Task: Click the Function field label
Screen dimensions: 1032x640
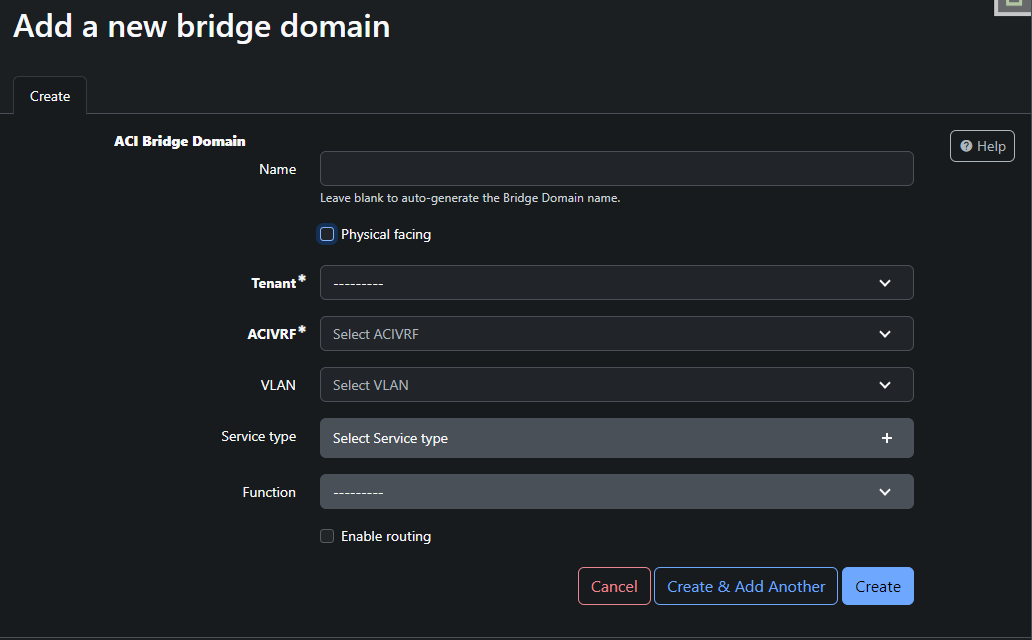Action: point(269,493)
